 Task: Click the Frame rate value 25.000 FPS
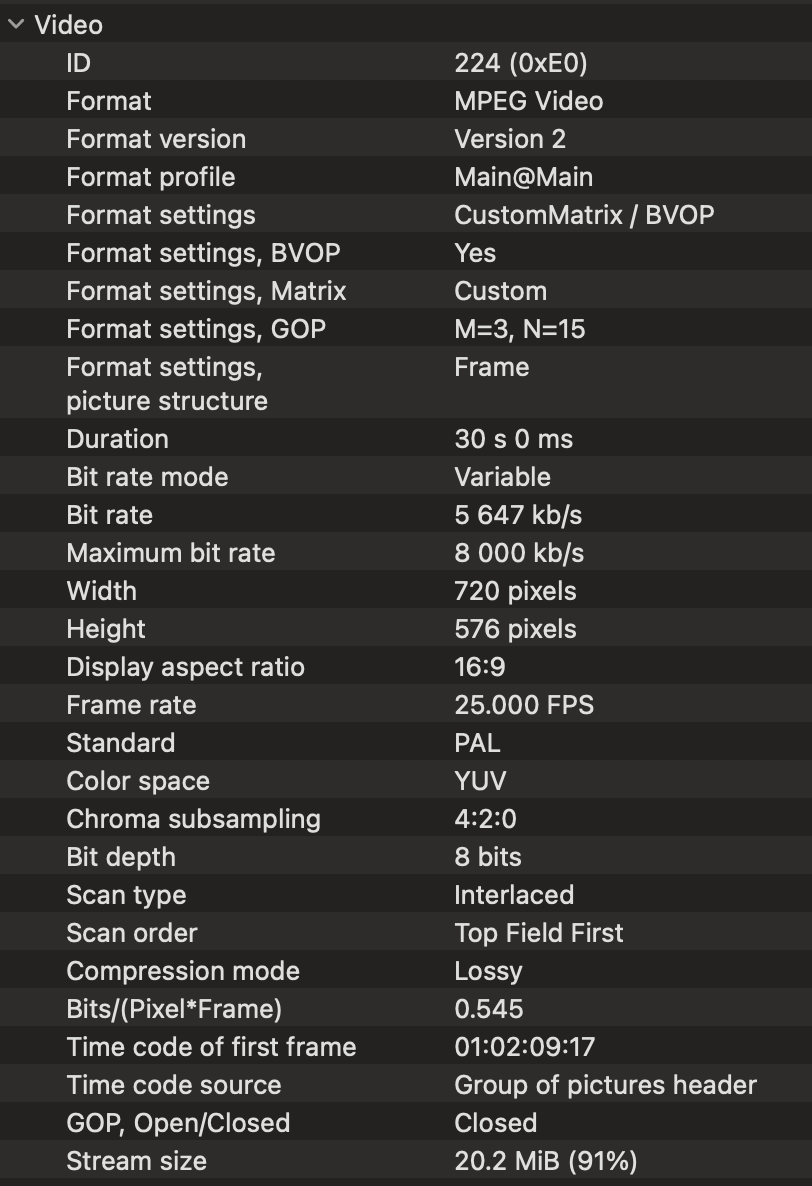pyautogui.click(x=523, y=705)
